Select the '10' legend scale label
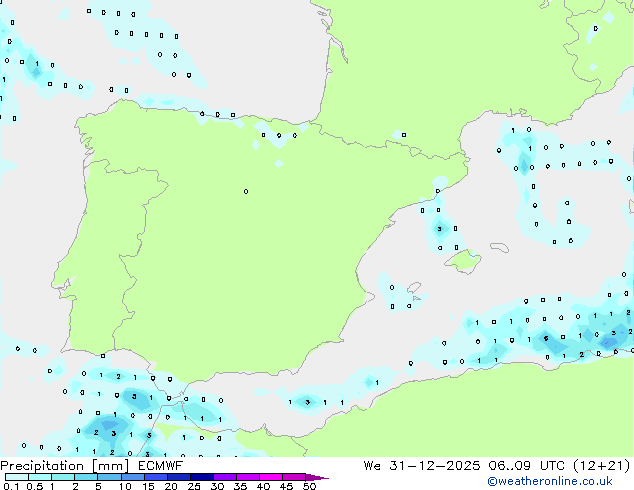 coord(125,486)
